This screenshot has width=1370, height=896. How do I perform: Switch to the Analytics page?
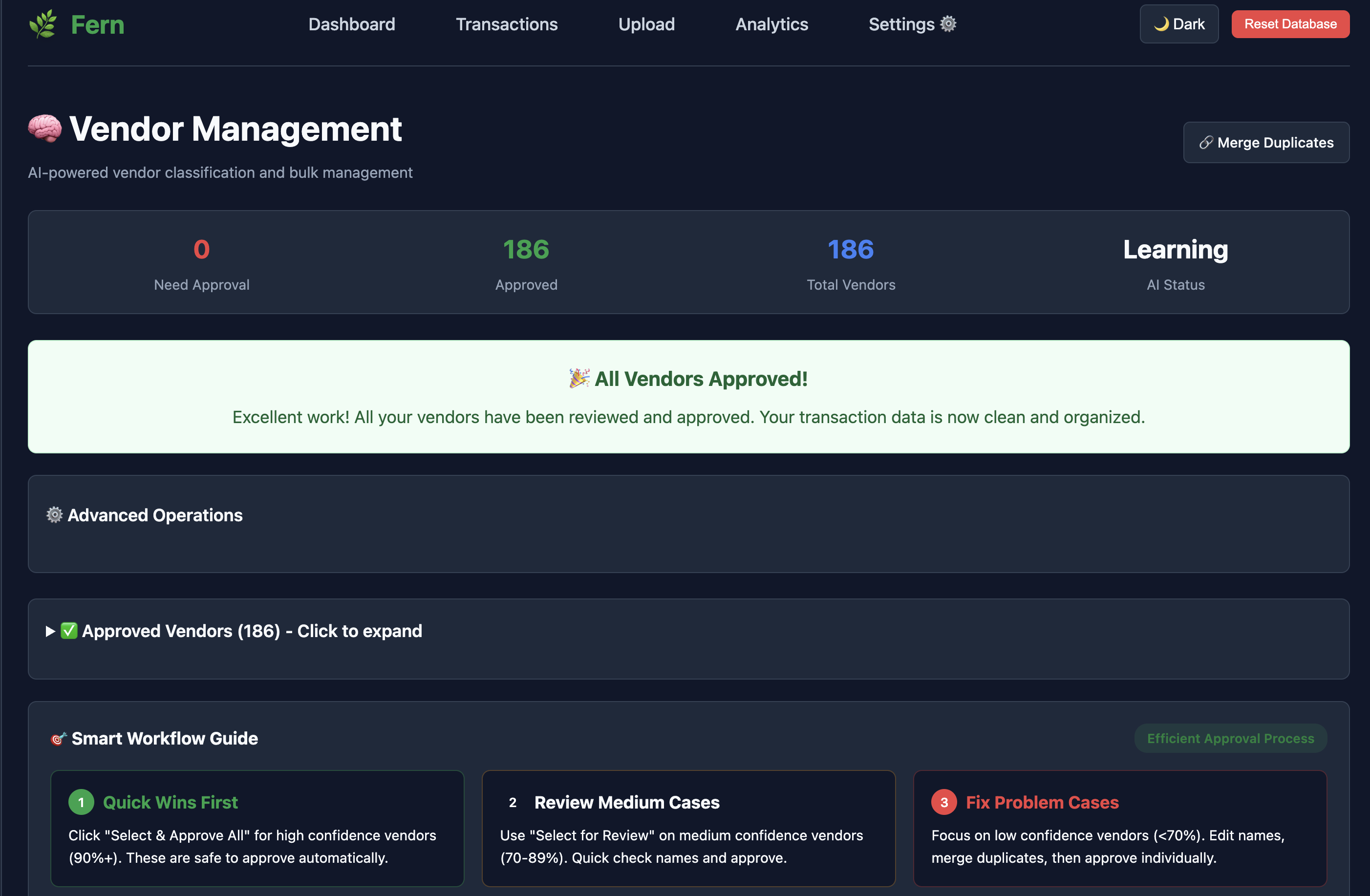[x=771, y=24]
